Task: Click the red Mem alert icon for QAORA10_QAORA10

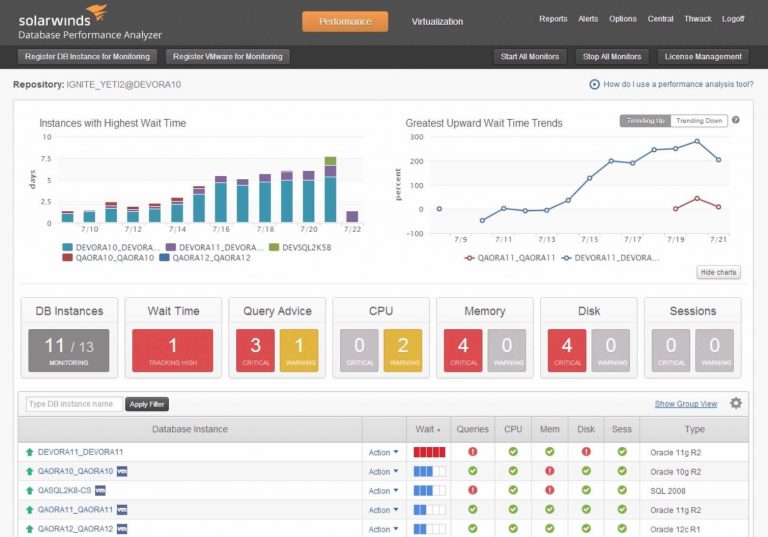Action: point(550,471)
